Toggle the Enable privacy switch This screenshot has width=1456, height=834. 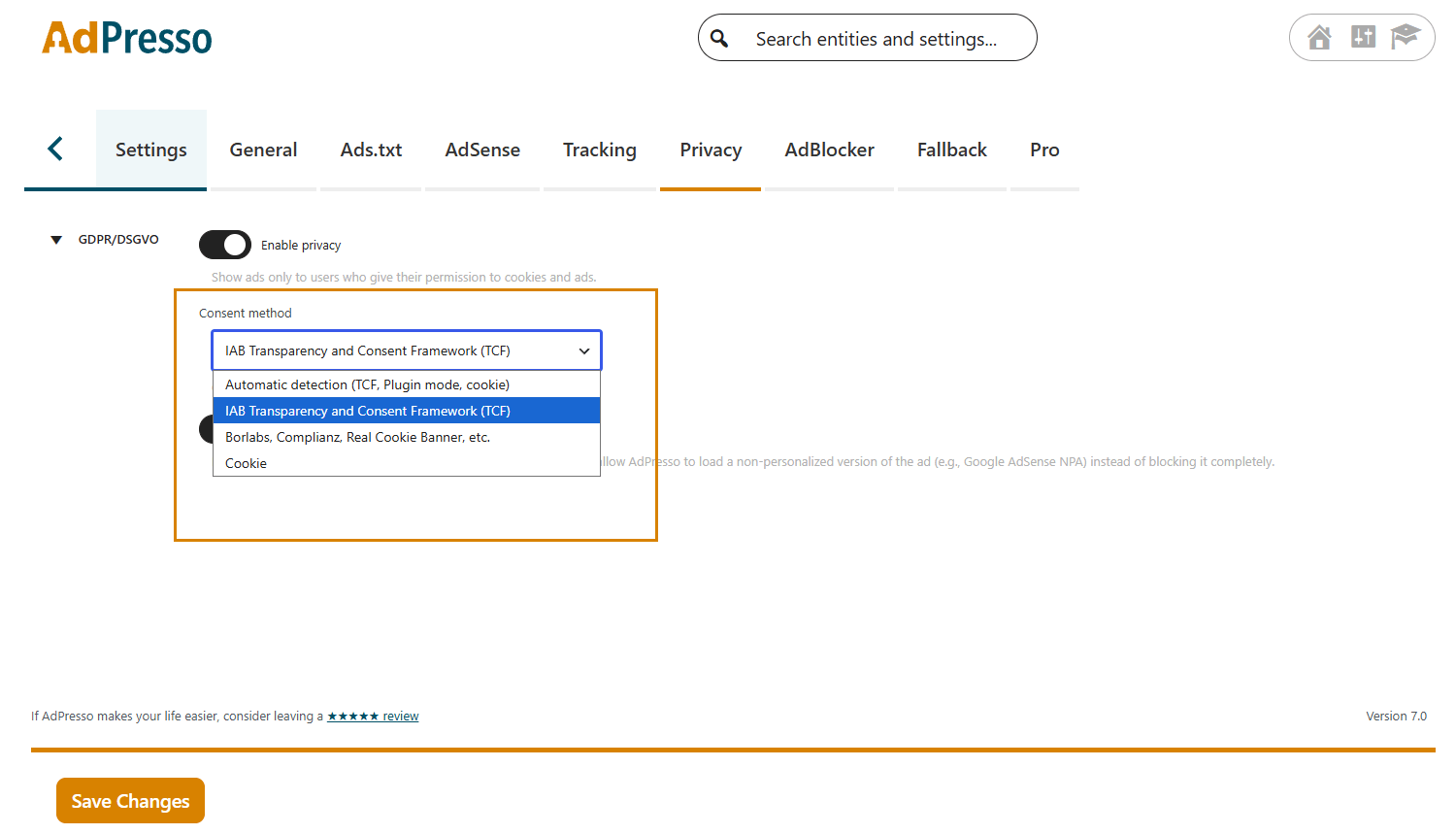225,245
